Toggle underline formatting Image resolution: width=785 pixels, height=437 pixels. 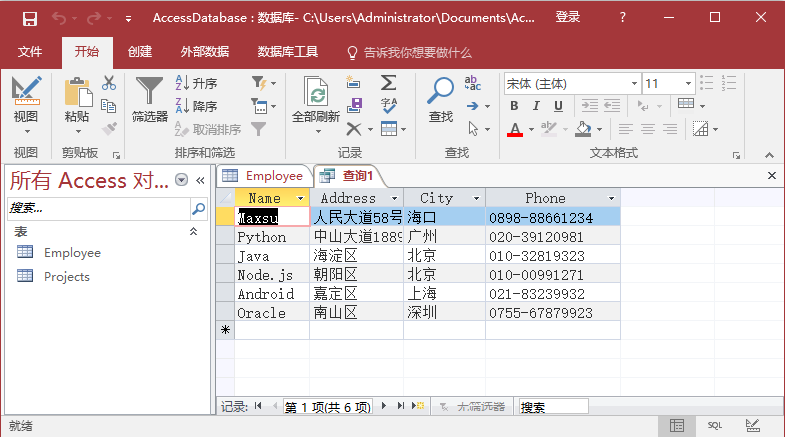pyautogui.click(x=558, y=106)
